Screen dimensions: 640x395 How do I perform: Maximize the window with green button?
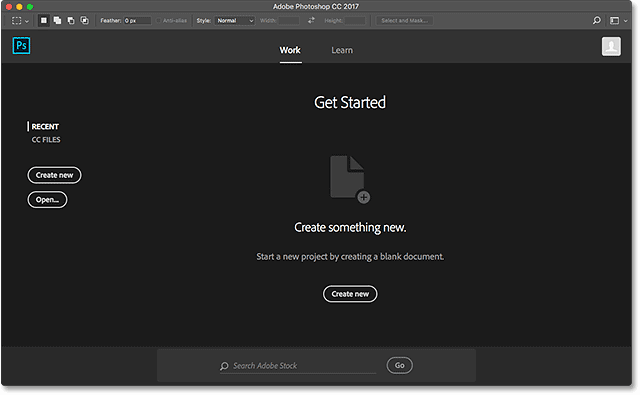coord(30,7)
